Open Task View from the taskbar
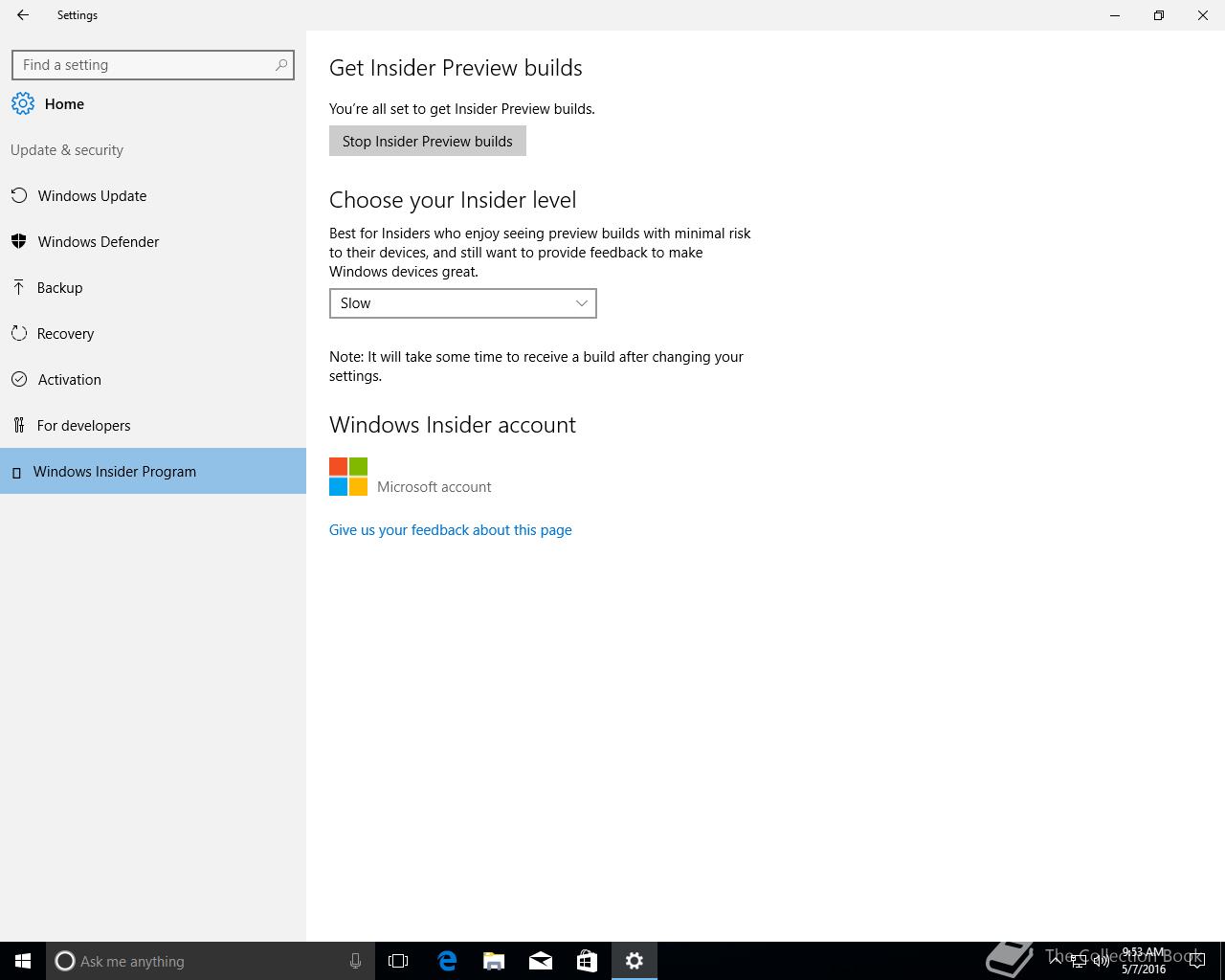The image size is (1225, 980). [x=398, y=961]
